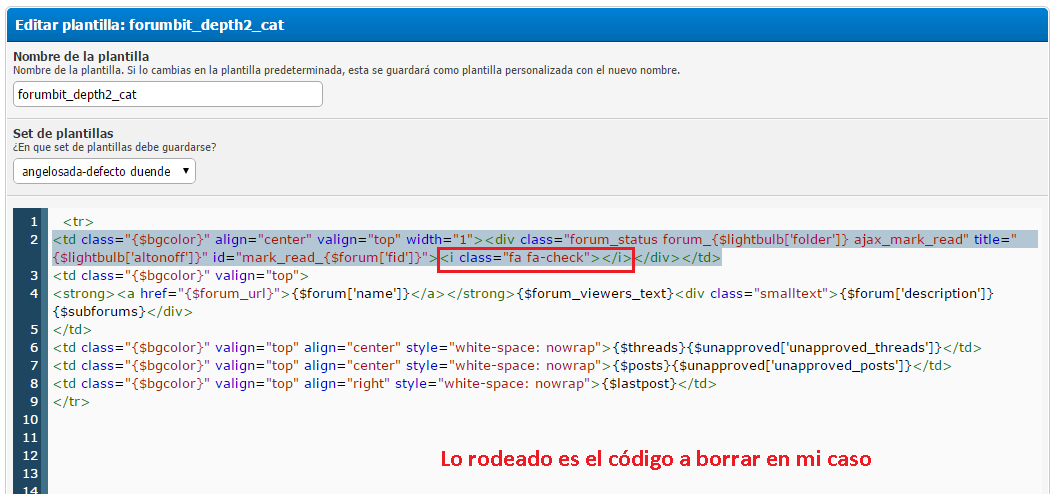Click line number 12 in gutter

click(x=30, y=456)
